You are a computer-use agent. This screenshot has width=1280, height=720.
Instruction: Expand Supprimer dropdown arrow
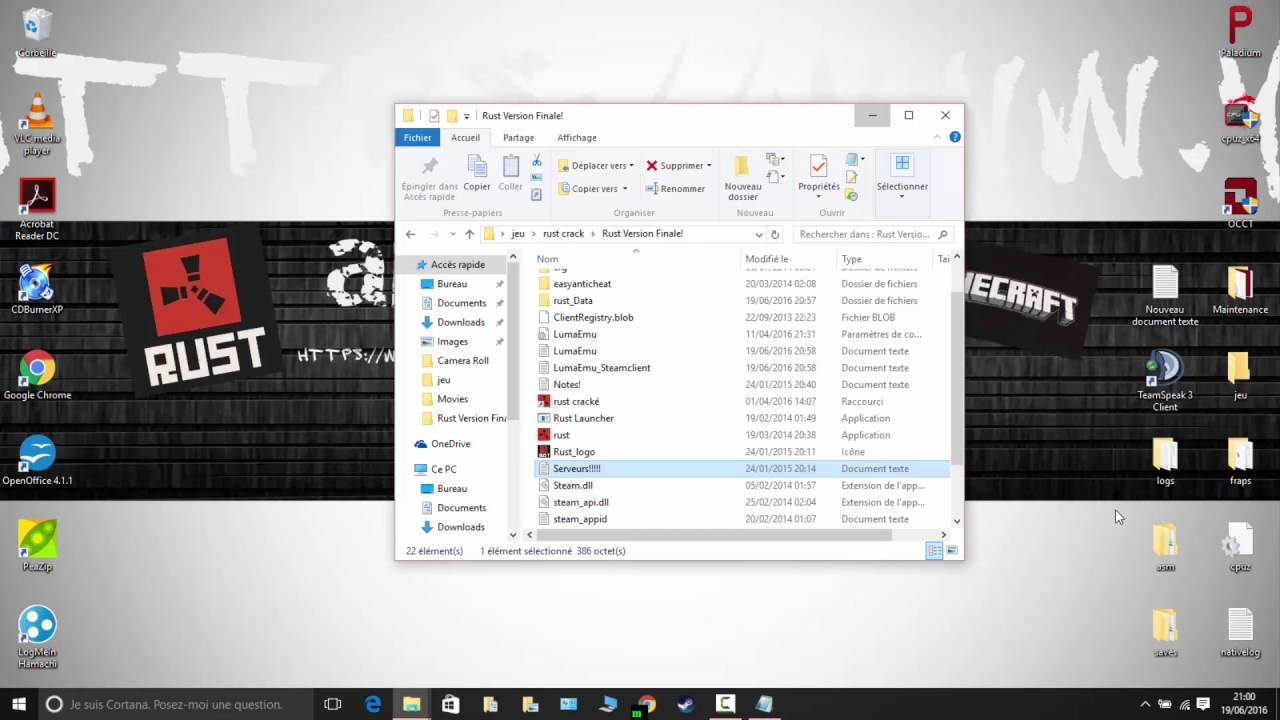[709, 166]
